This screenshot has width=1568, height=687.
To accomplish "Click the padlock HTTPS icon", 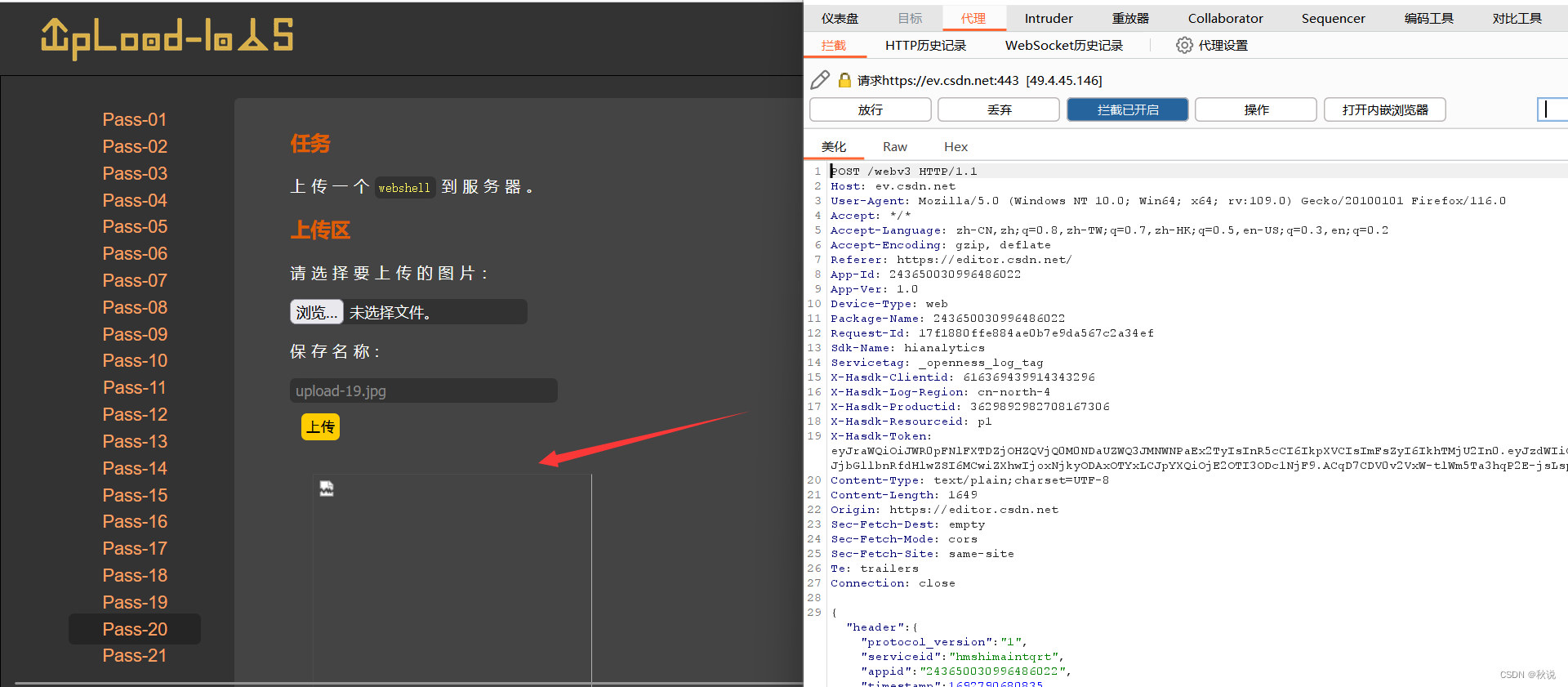I will coord(844,80).
